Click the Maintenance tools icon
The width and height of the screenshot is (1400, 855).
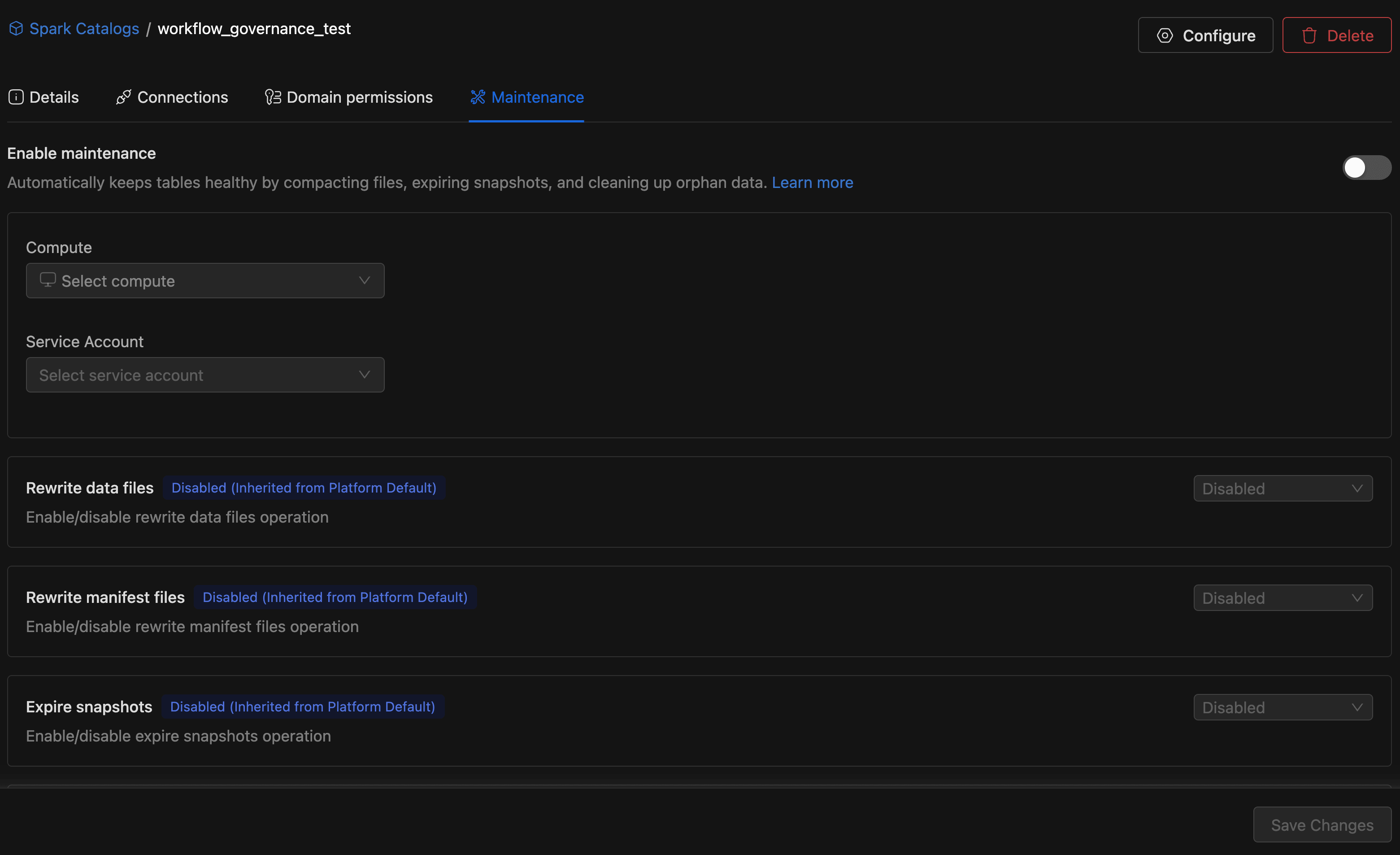pyautogui.click(x=478, y=97)
